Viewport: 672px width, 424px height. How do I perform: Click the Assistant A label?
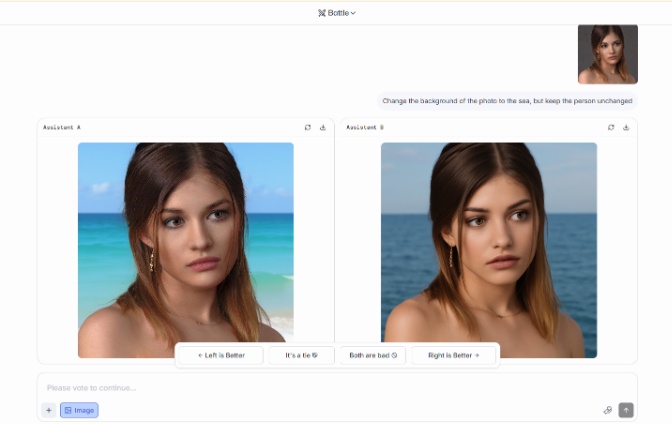pos(62,127)
